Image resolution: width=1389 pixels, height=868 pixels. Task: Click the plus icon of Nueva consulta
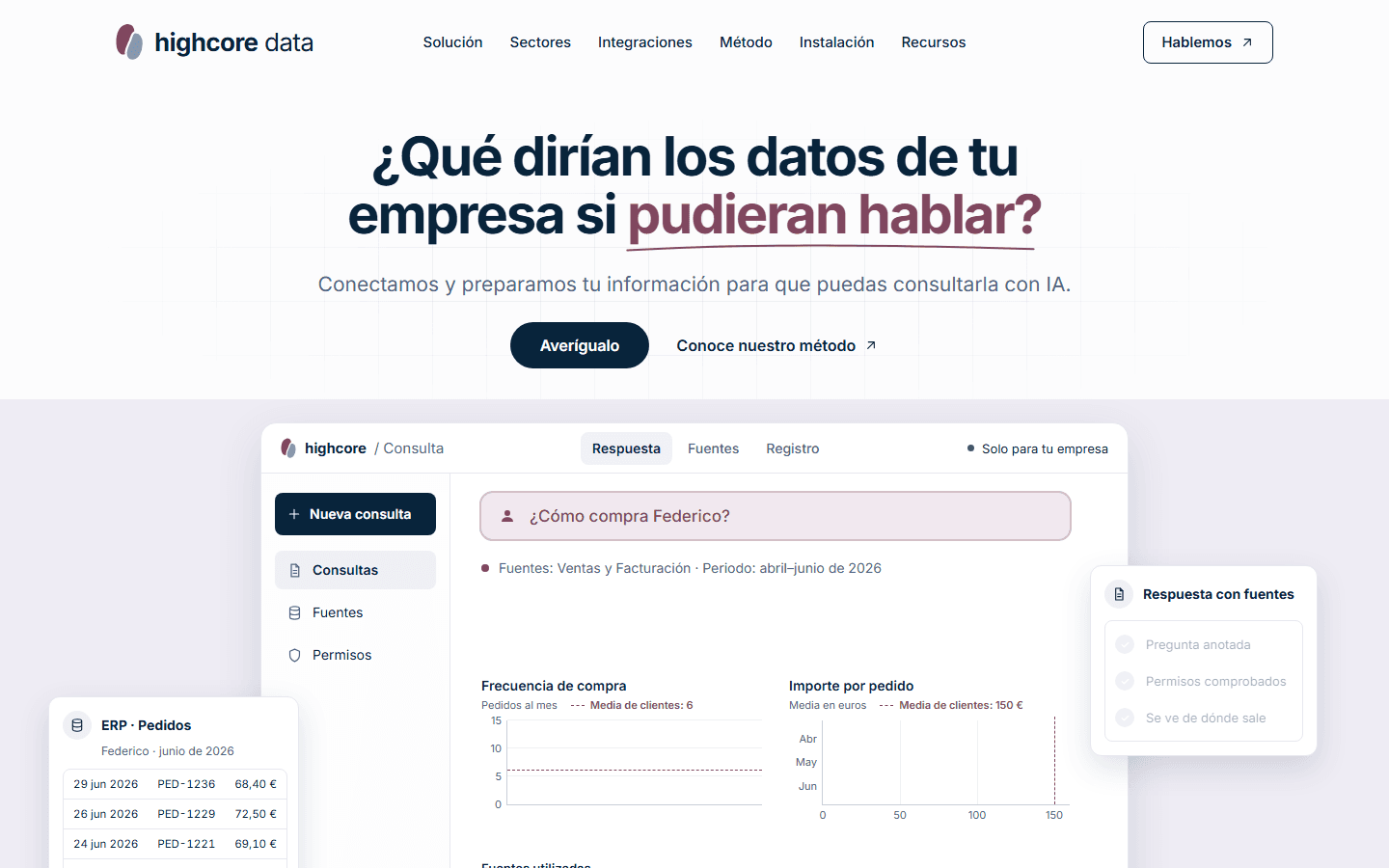294,514
